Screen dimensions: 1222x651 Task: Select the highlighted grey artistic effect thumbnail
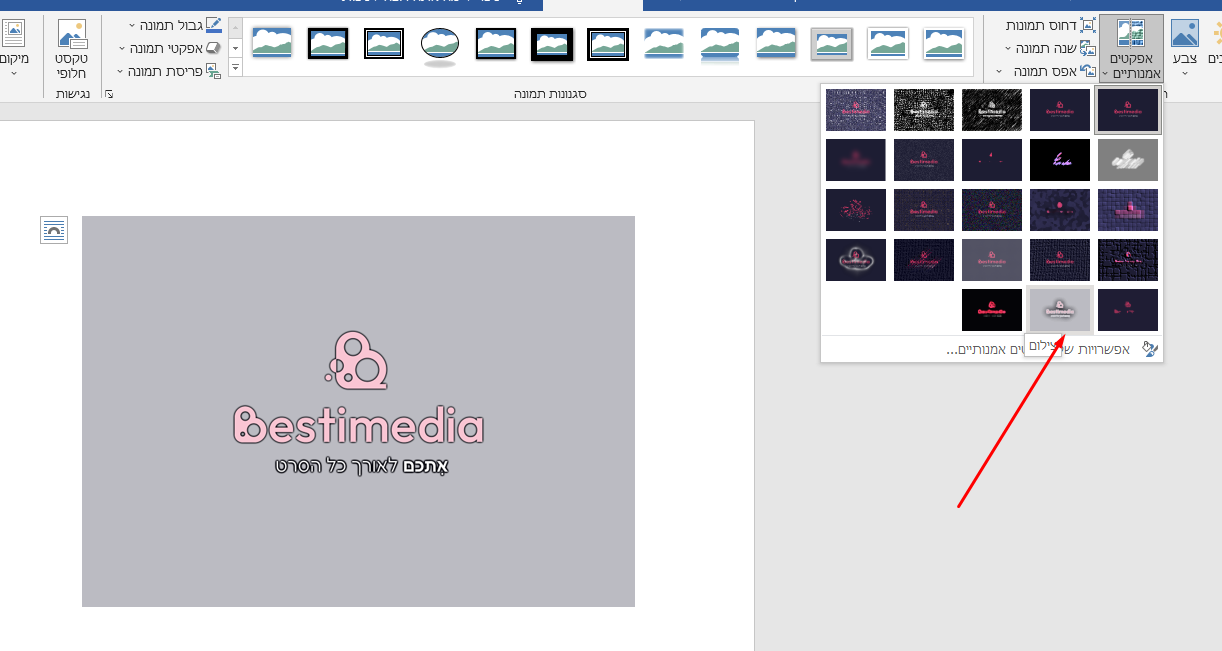tap(1060, 310)
